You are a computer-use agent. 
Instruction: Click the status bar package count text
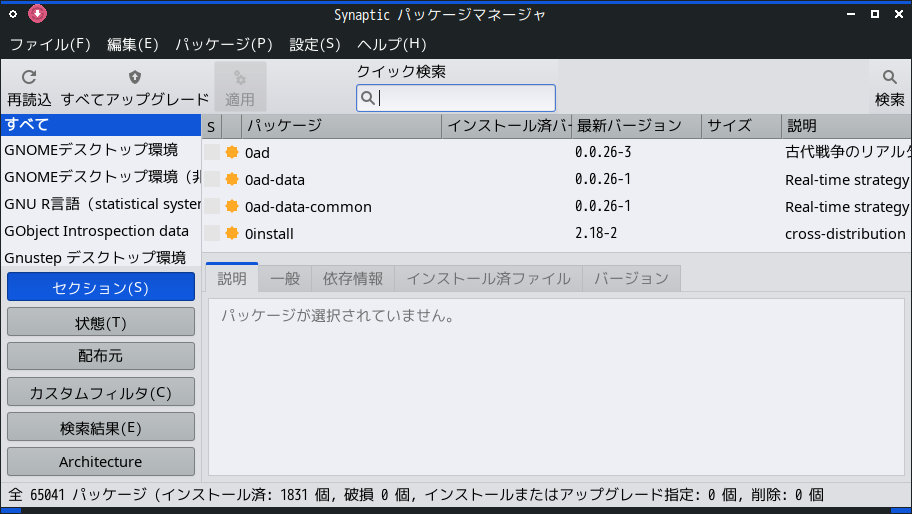416,494
